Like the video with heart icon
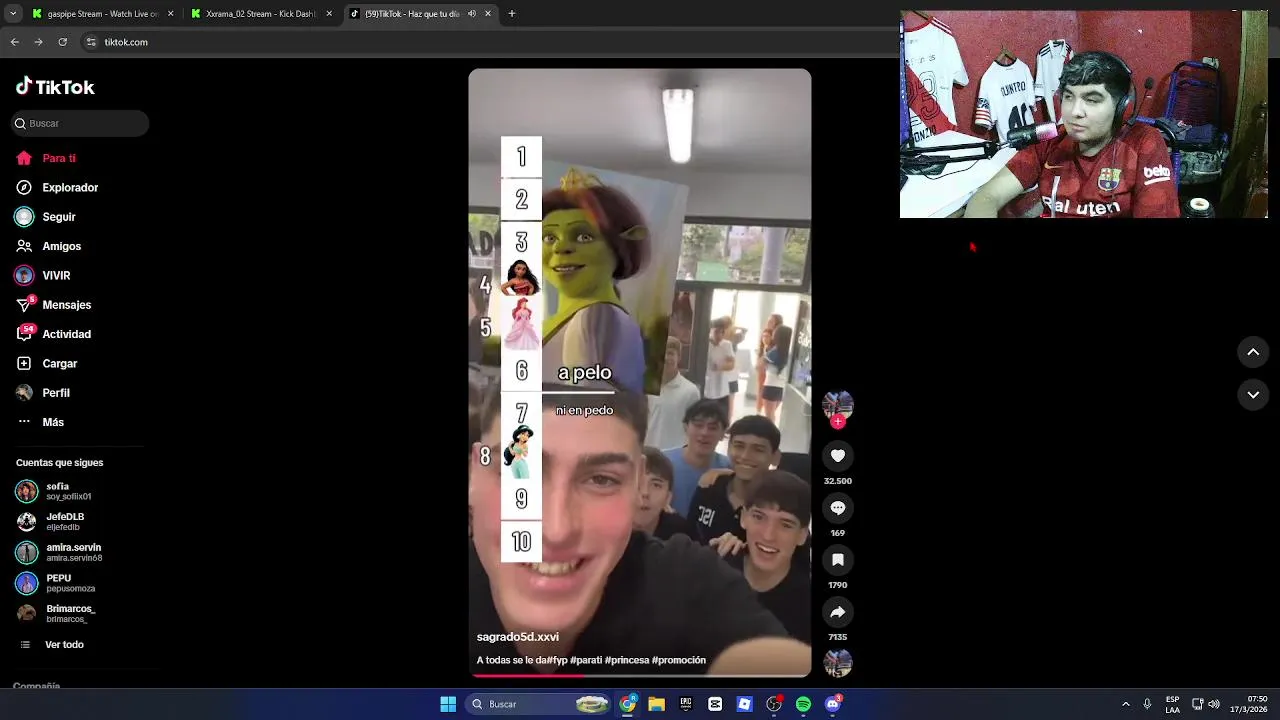 tap(838, 456)
